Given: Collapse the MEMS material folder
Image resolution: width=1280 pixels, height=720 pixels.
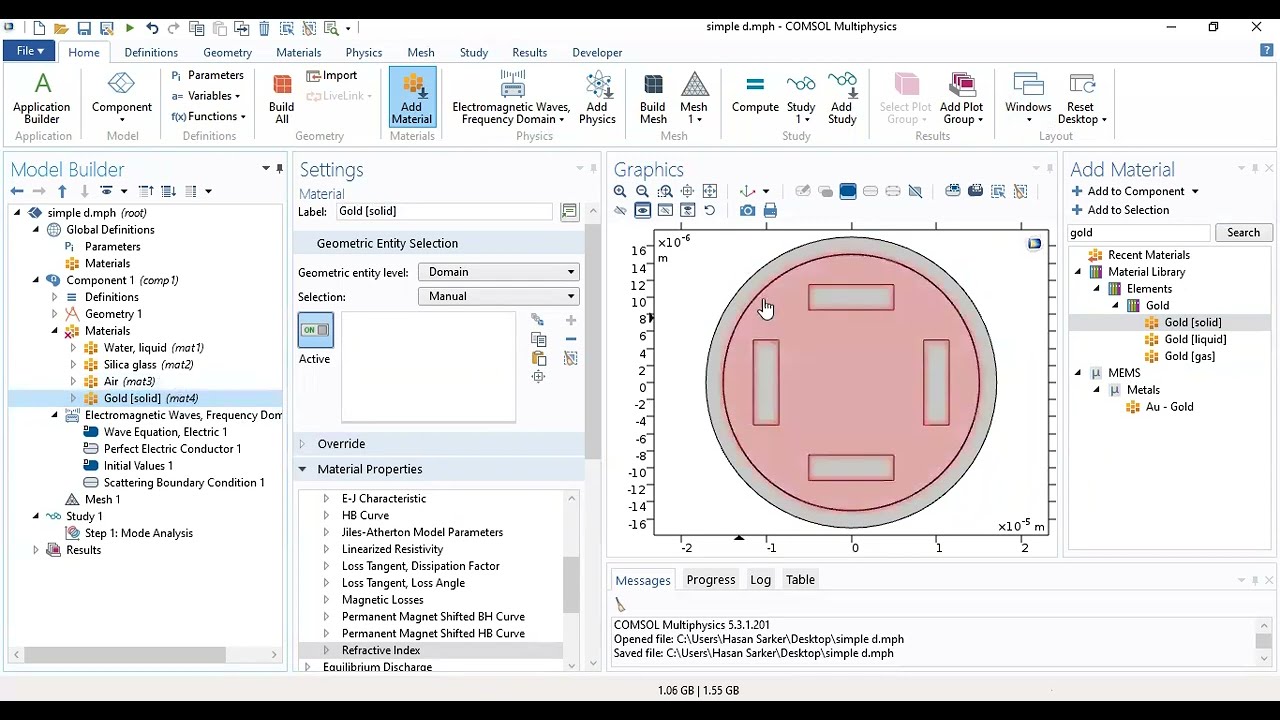Looking at the screenshot, I should pos(1078,373).
